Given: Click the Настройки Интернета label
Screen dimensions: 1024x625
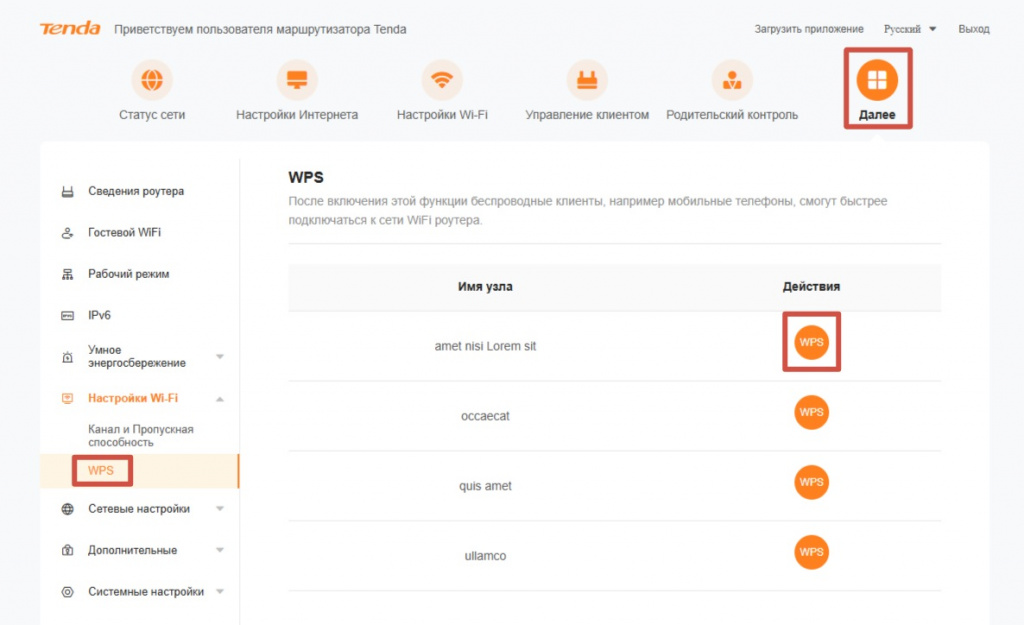Looking at the screenshot, I should click(x=297, y=115).
